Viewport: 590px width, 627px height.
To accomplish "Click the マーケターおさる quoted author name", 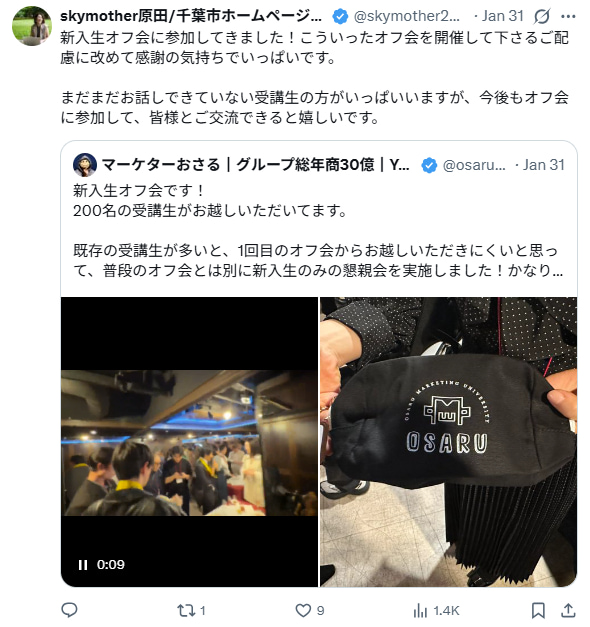I will (255, 165).
